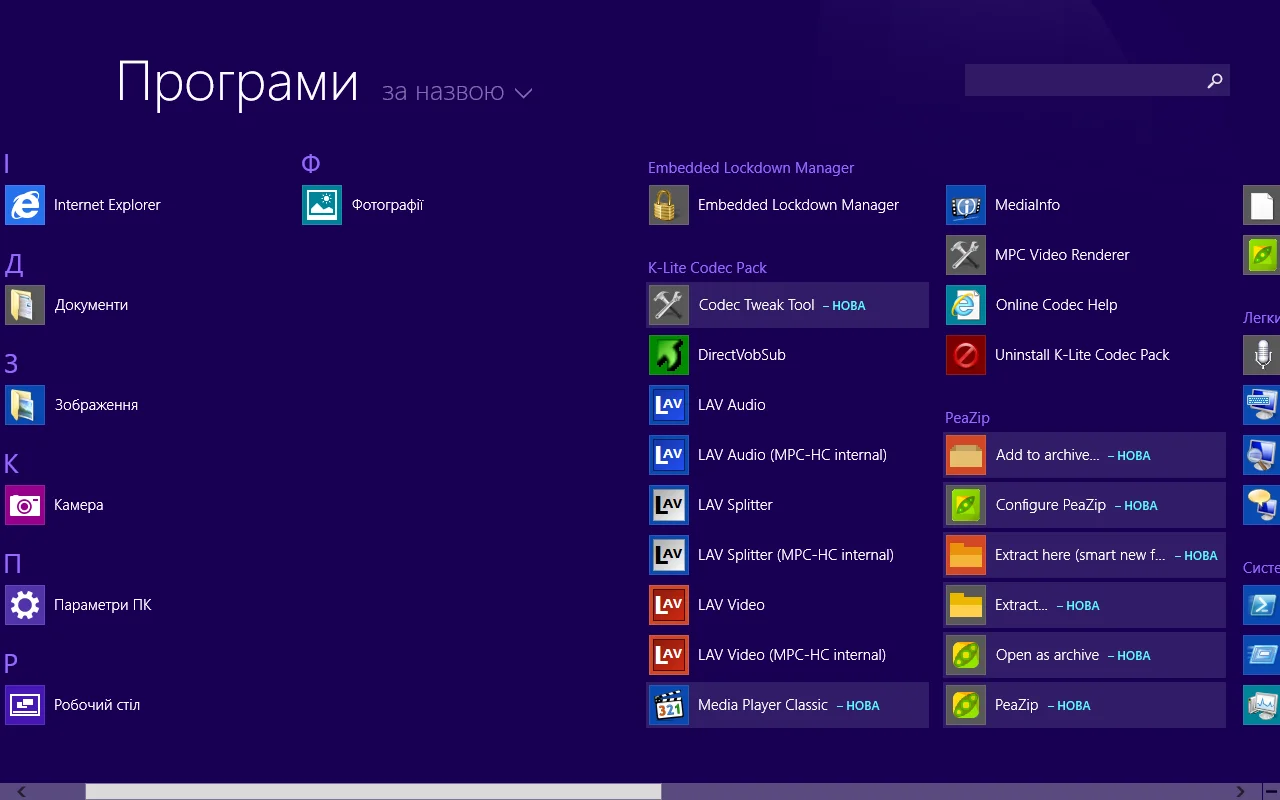The width and height of the screenshot is (1280, 800).
Task: Open Internet Explorer app icon
Action: (x=25, y=205)
